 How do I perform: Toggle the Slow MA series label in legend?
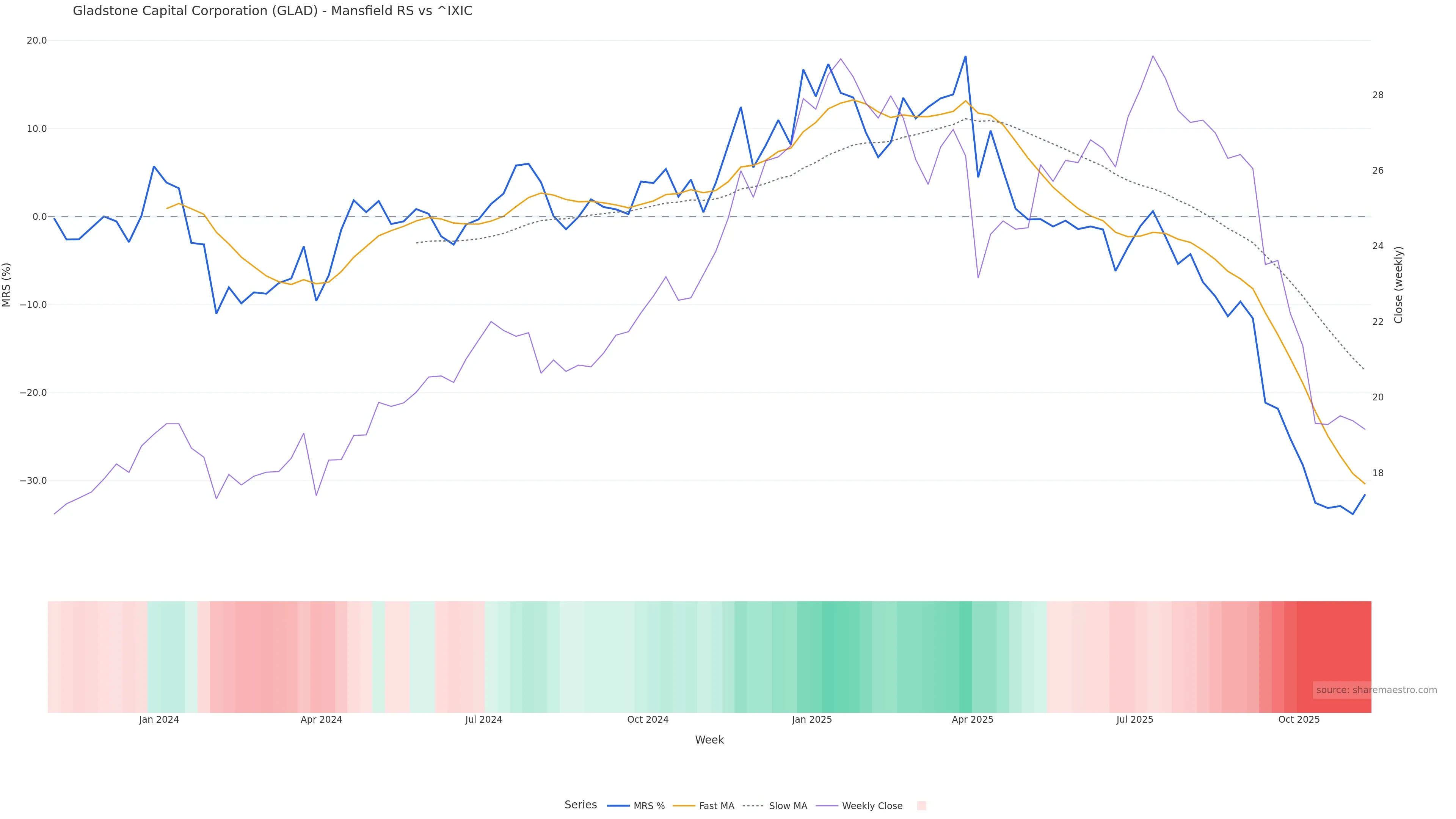click(x=788, y=806)
